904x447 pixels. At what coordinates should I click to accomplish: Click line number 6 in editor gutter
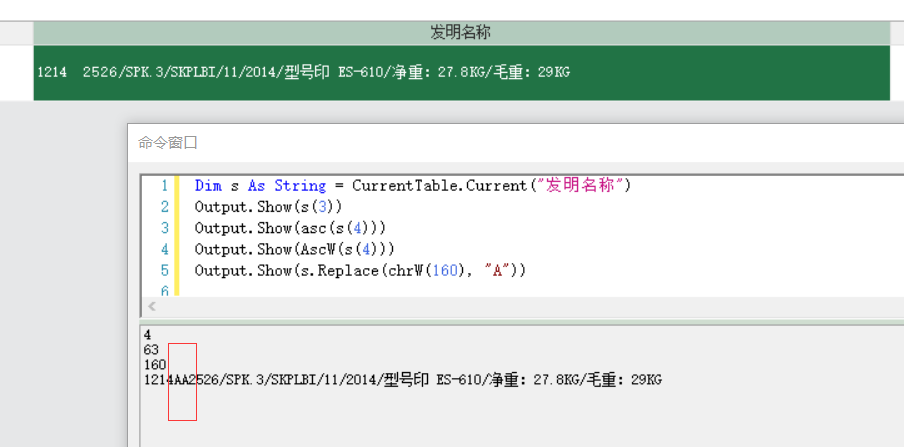[165, 291]
